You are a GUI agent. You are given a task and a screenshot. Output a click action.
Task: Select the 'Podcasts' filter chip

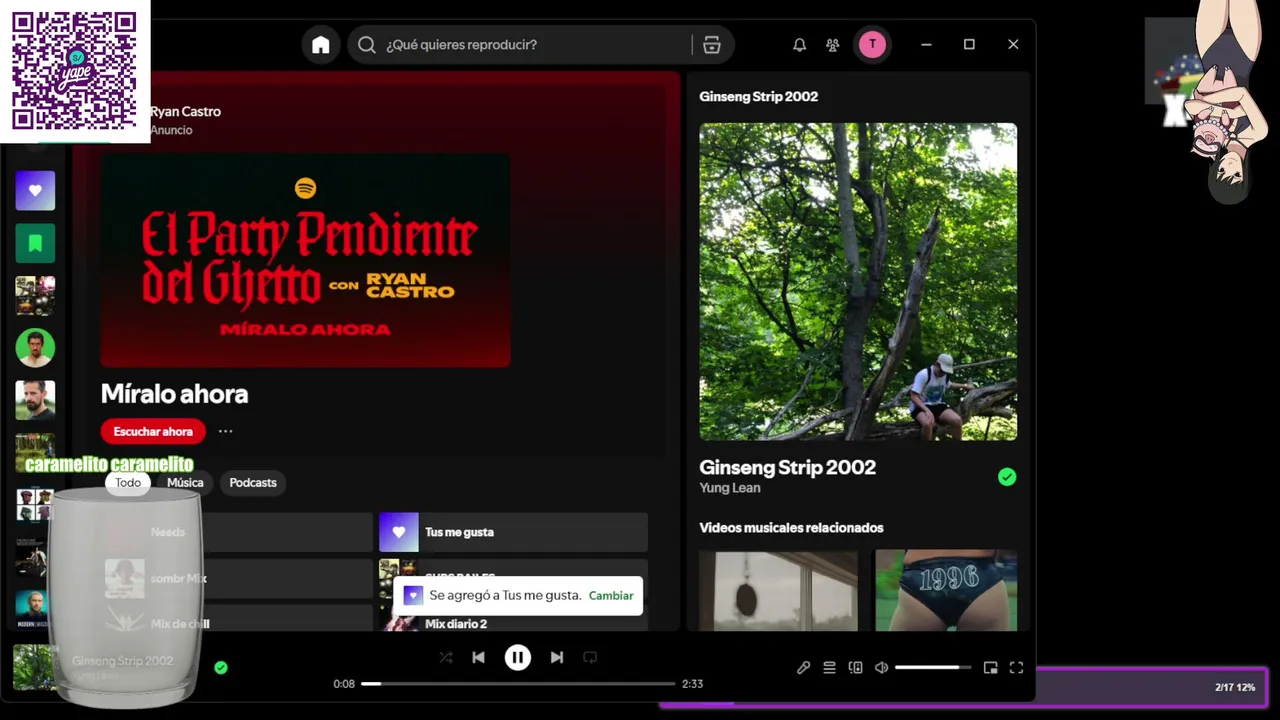253,483
